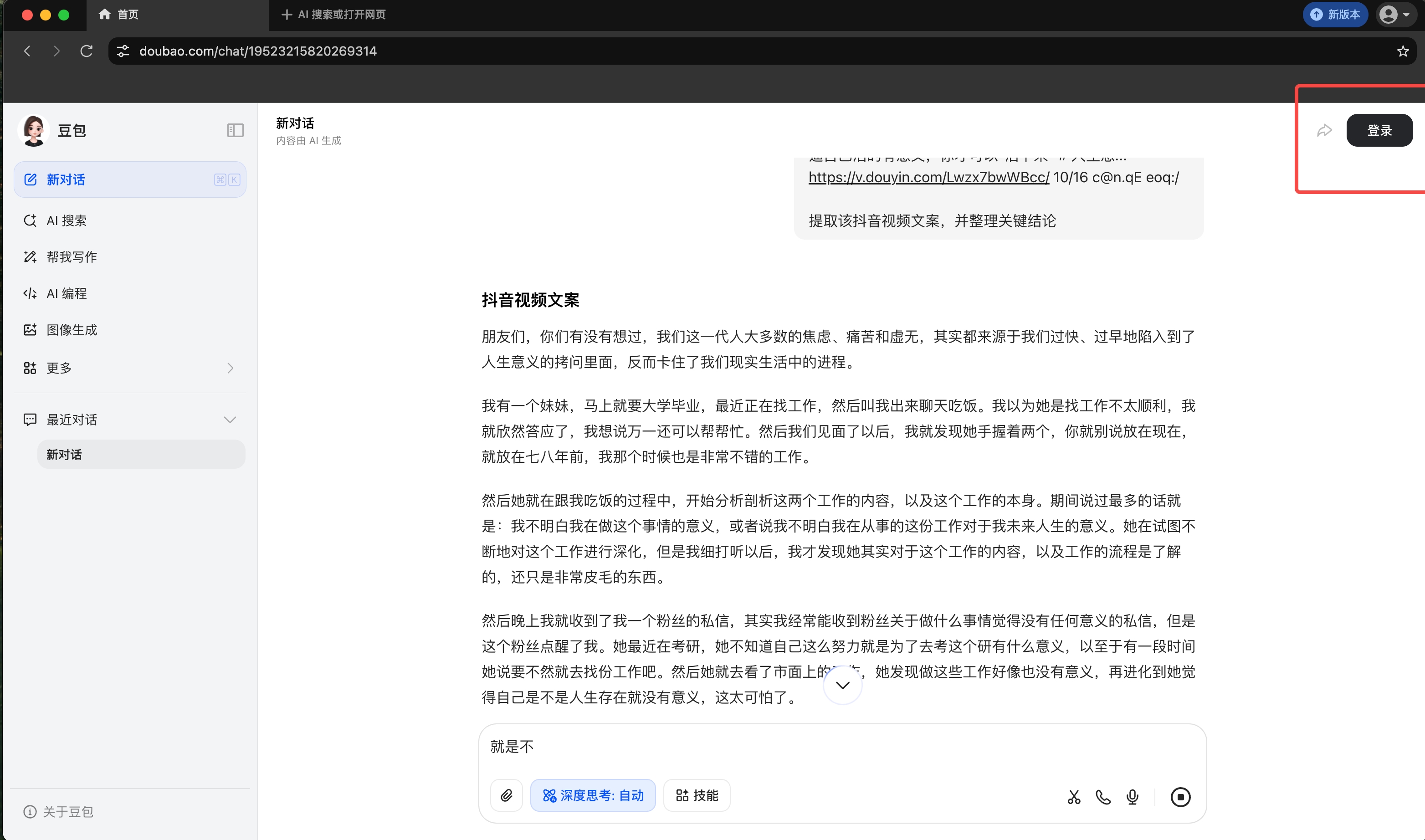
Task: Click the microphone voice input icon
Action: tap(1133, 797)
